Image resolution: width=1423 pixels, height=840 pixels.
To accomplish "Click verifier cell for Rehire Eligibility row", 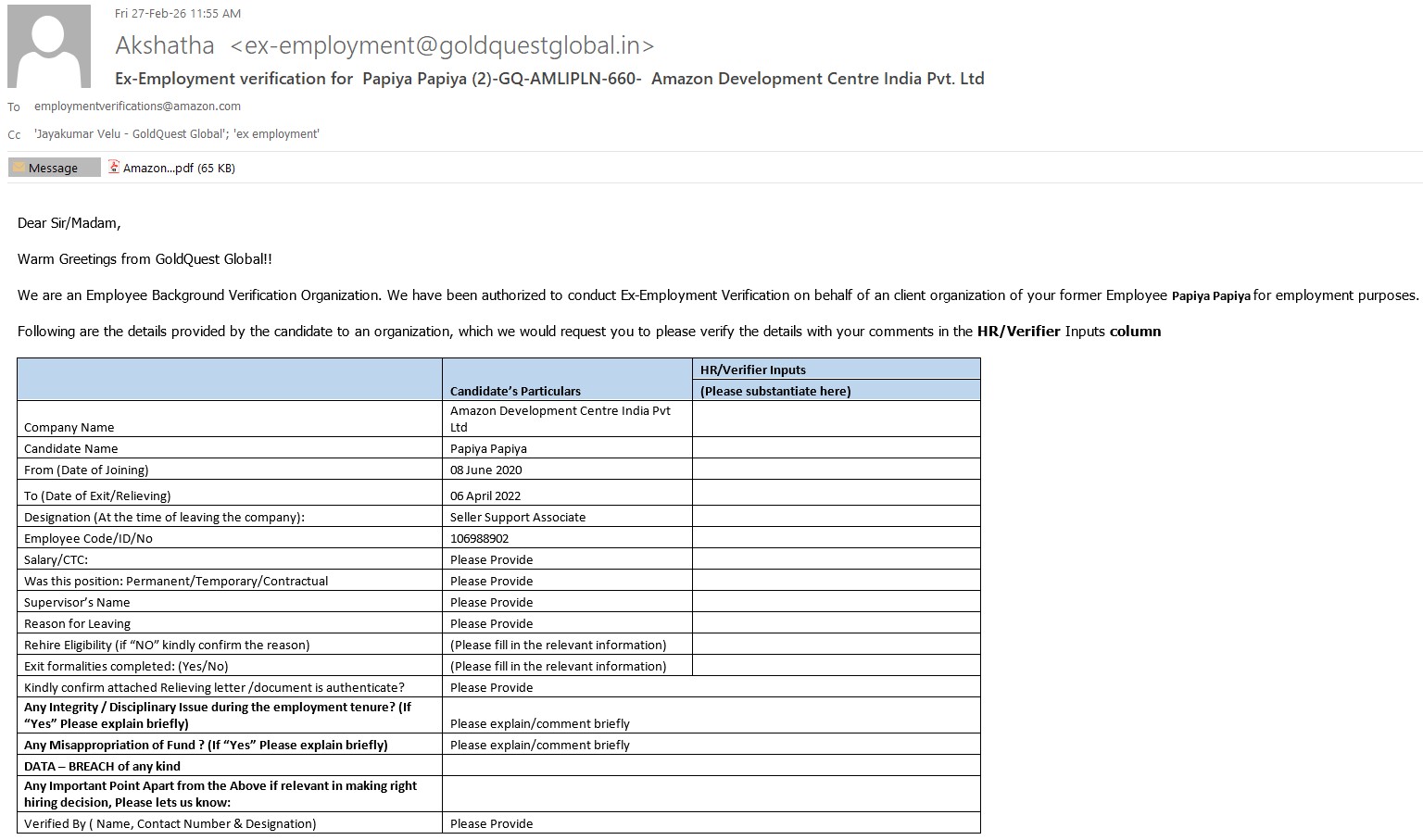I will (836, 645).
